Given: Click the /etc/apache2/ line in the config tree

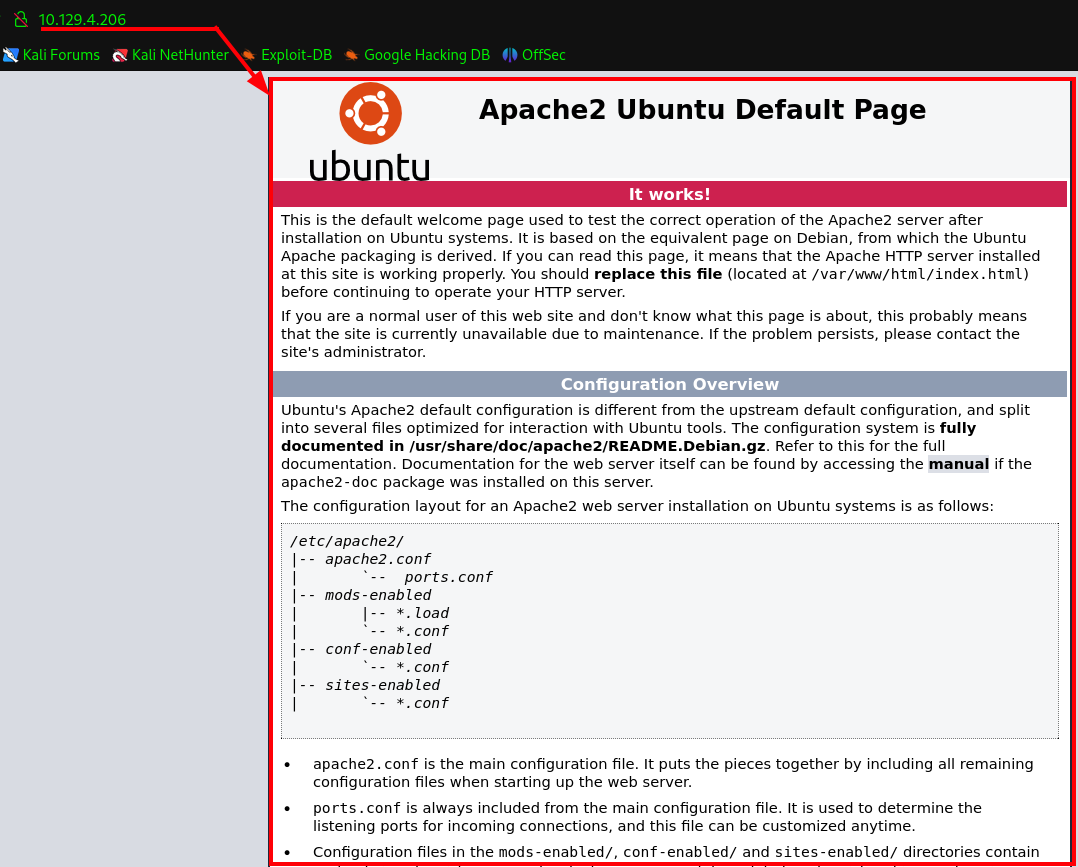Looking at the screenshot, I should coord(347,541).
